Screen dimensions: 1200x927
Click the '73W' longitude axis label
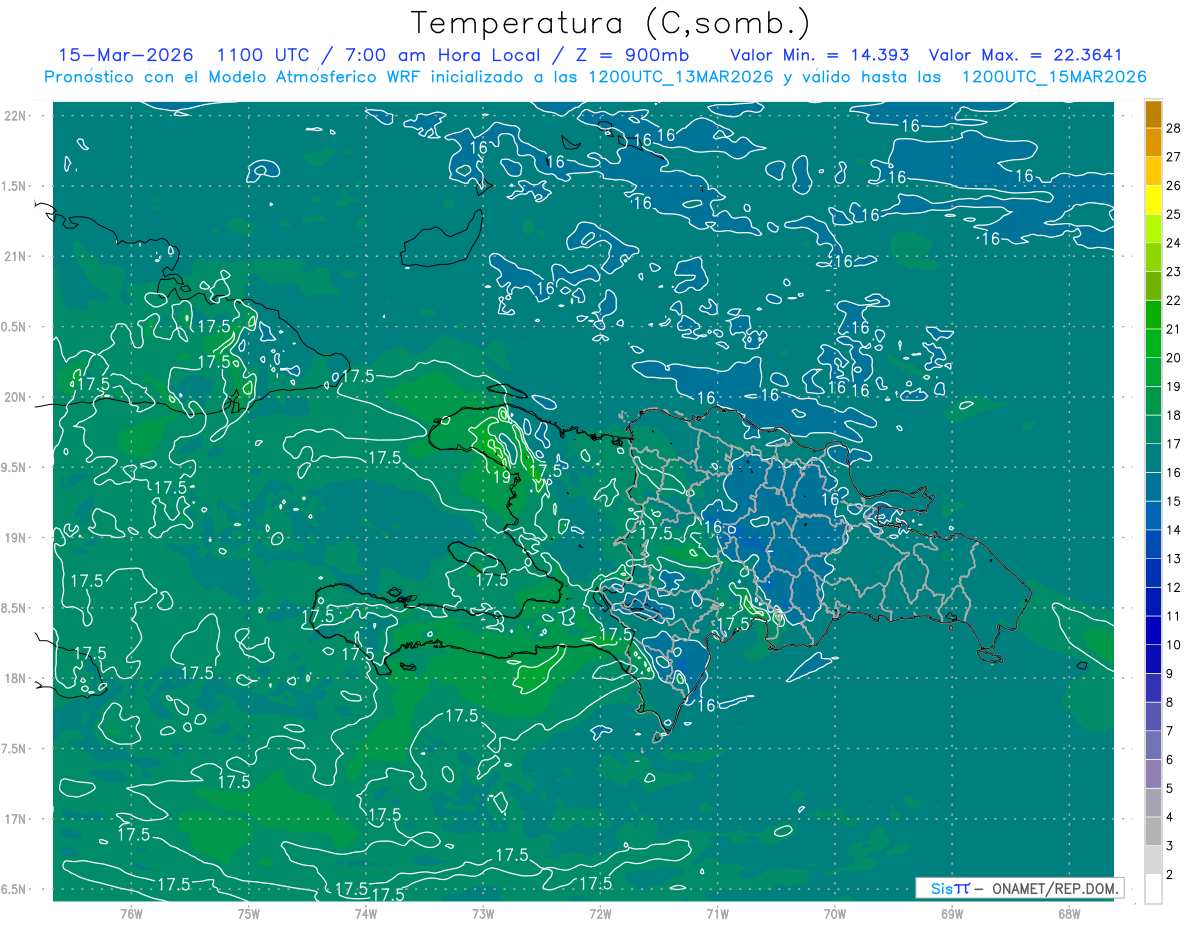(x=483, y=913)
